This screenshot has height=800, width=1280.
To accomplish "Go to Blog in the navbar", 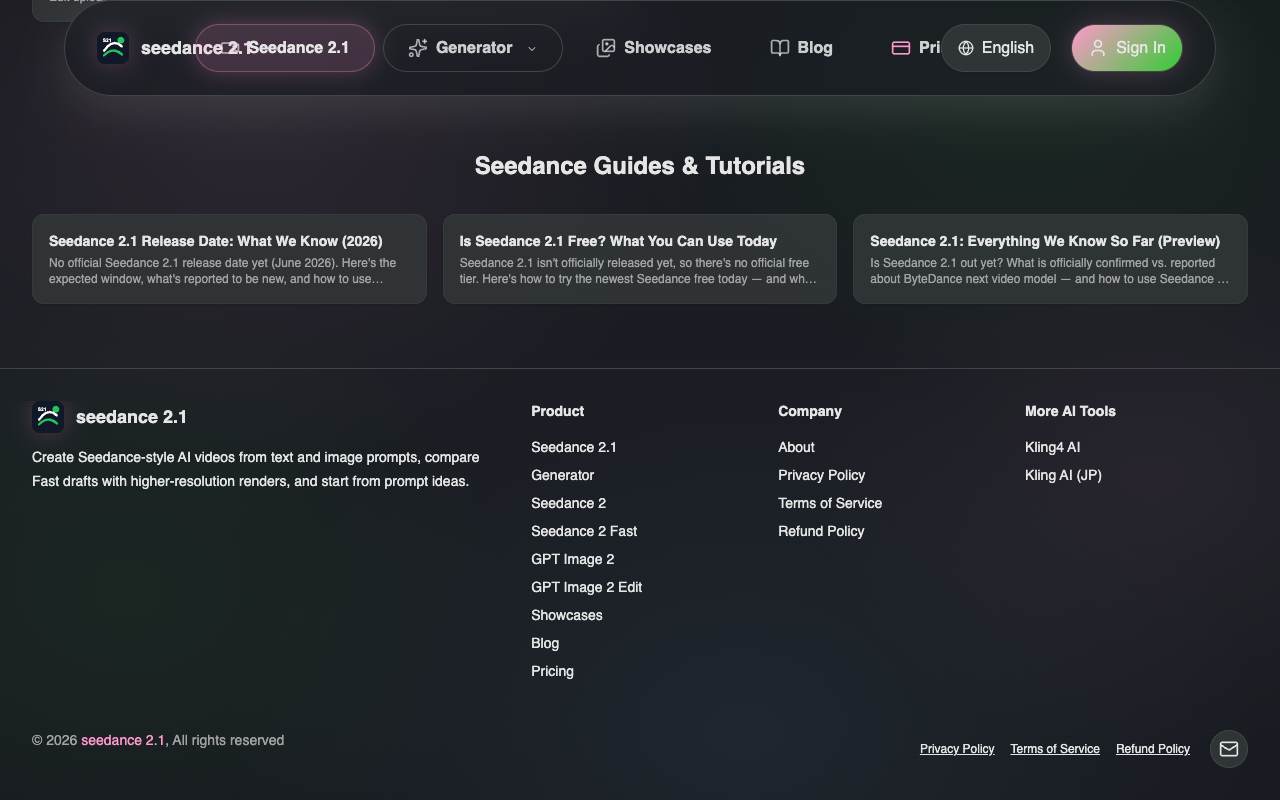I will [801, 48].
